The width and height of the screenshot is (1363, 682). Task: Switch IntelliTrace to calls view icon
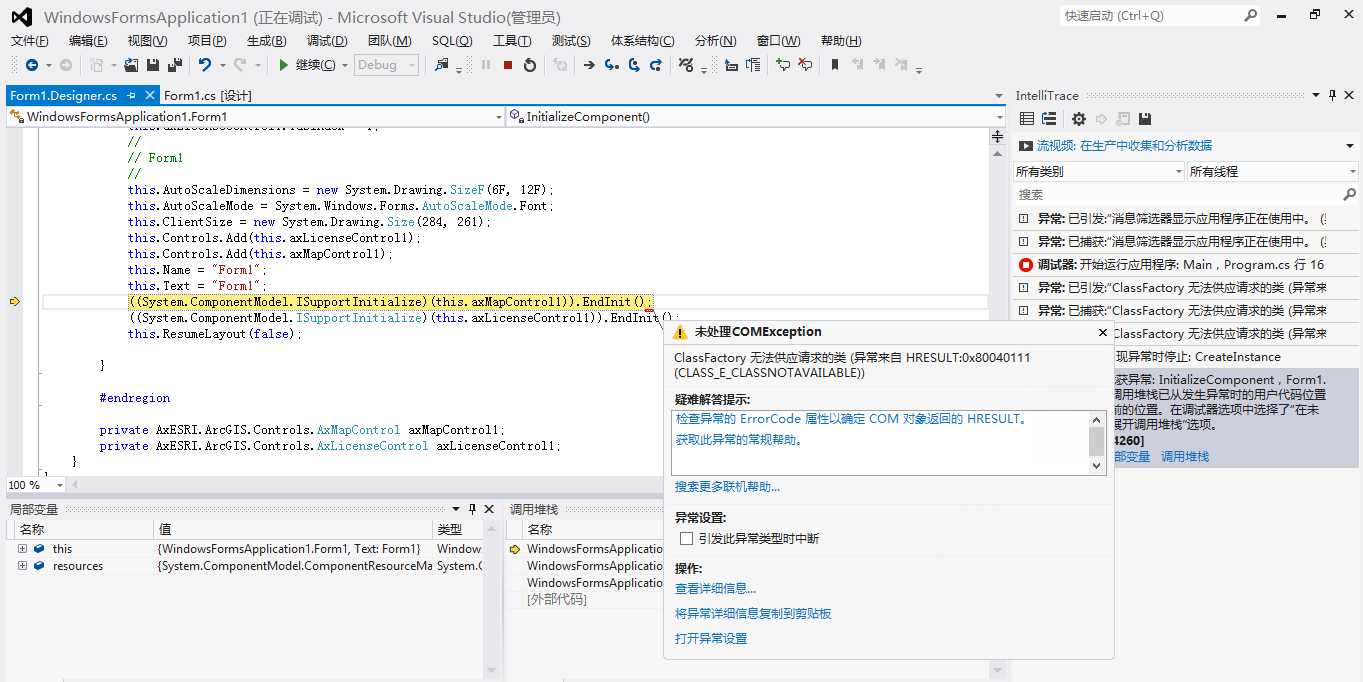coord(1049,119)
